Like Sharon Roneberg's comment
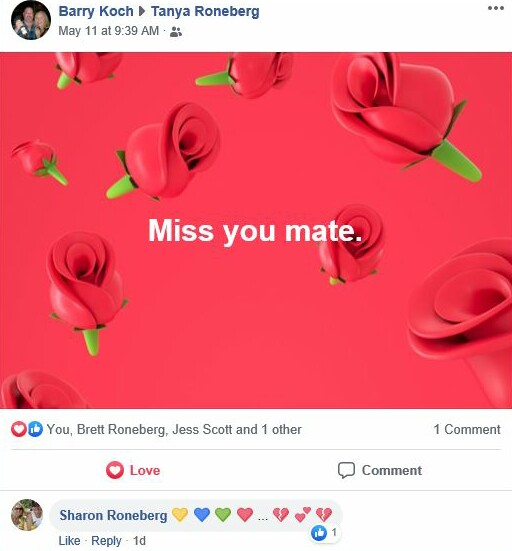 pos(69,541)
